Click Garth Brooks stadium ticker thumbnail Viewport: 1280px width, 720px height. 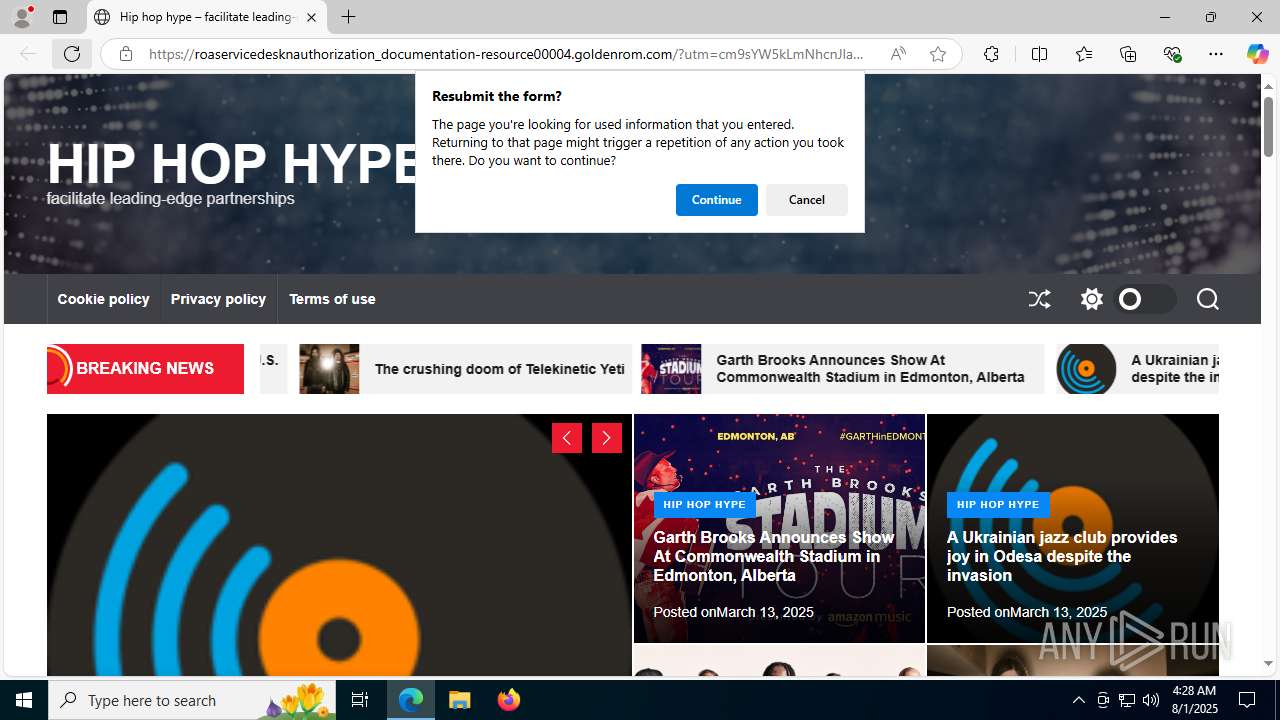(x=671, y=369)
